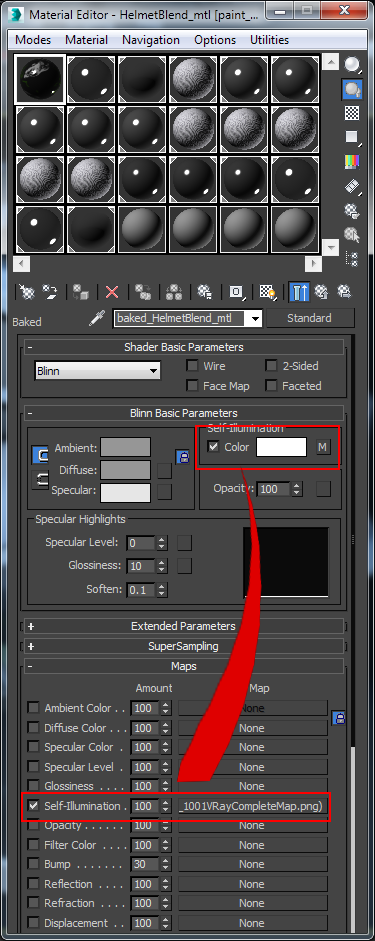Image resolution: width=375 pixels, height=941 pixels.
Task: Click the Opacity spinner arrows
Action: (x=296, y=489)
